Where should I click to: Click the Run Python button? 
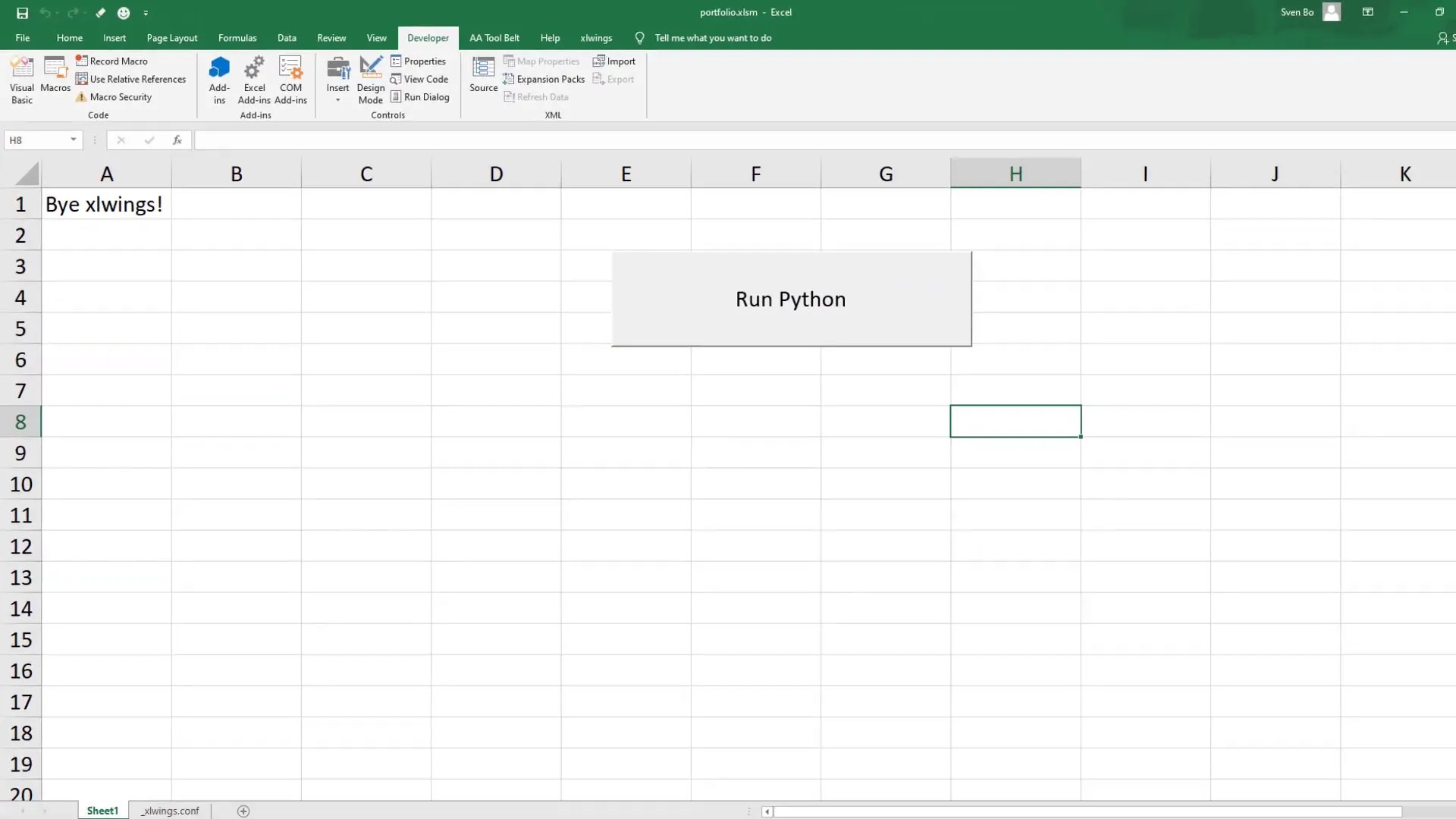pos(790,298)
